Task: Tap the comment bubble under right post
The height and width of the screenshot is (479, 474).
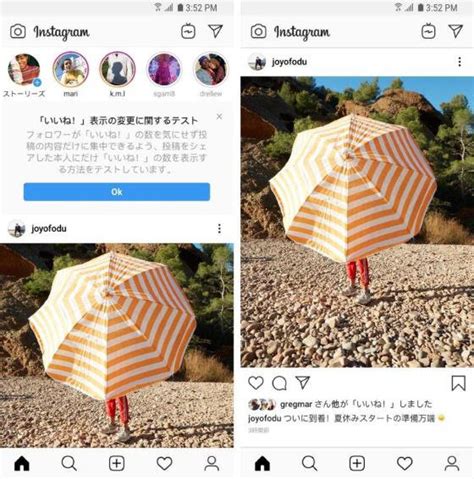Action: pyautogui.click(x=279, y=383)
